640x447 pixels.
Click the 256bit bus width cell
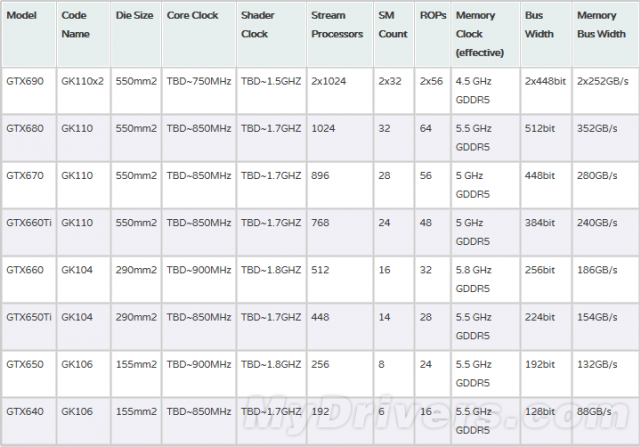tap(546, 279)
